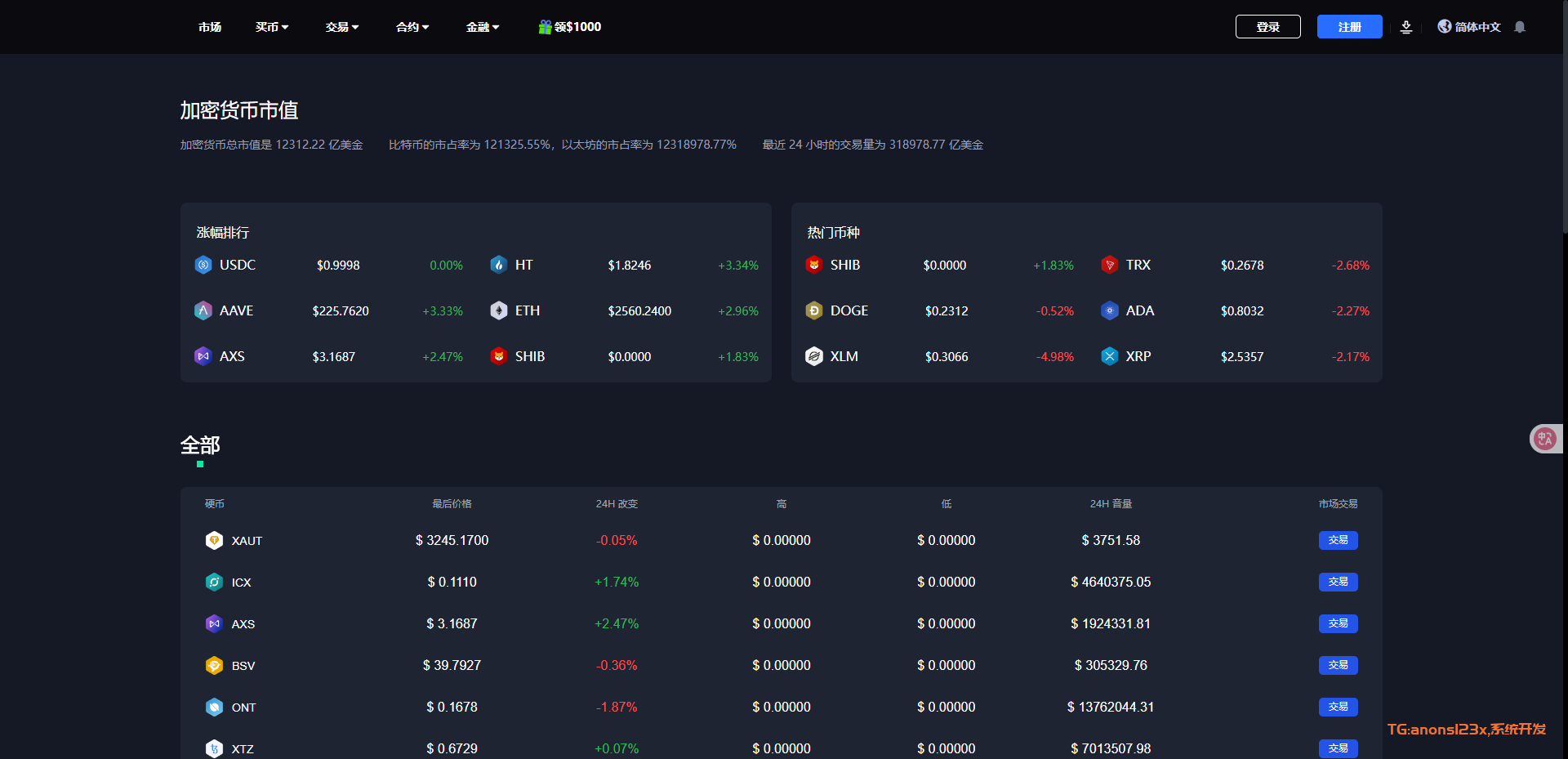
Task: Click the gift icon for $1000 reward
Action: click(x=545, y=27)
